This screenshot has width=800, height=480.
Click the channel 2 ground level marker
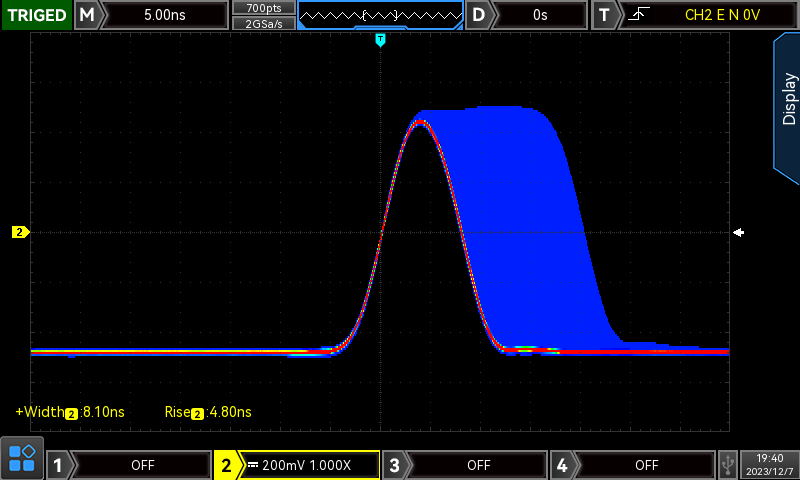[20, 232]
